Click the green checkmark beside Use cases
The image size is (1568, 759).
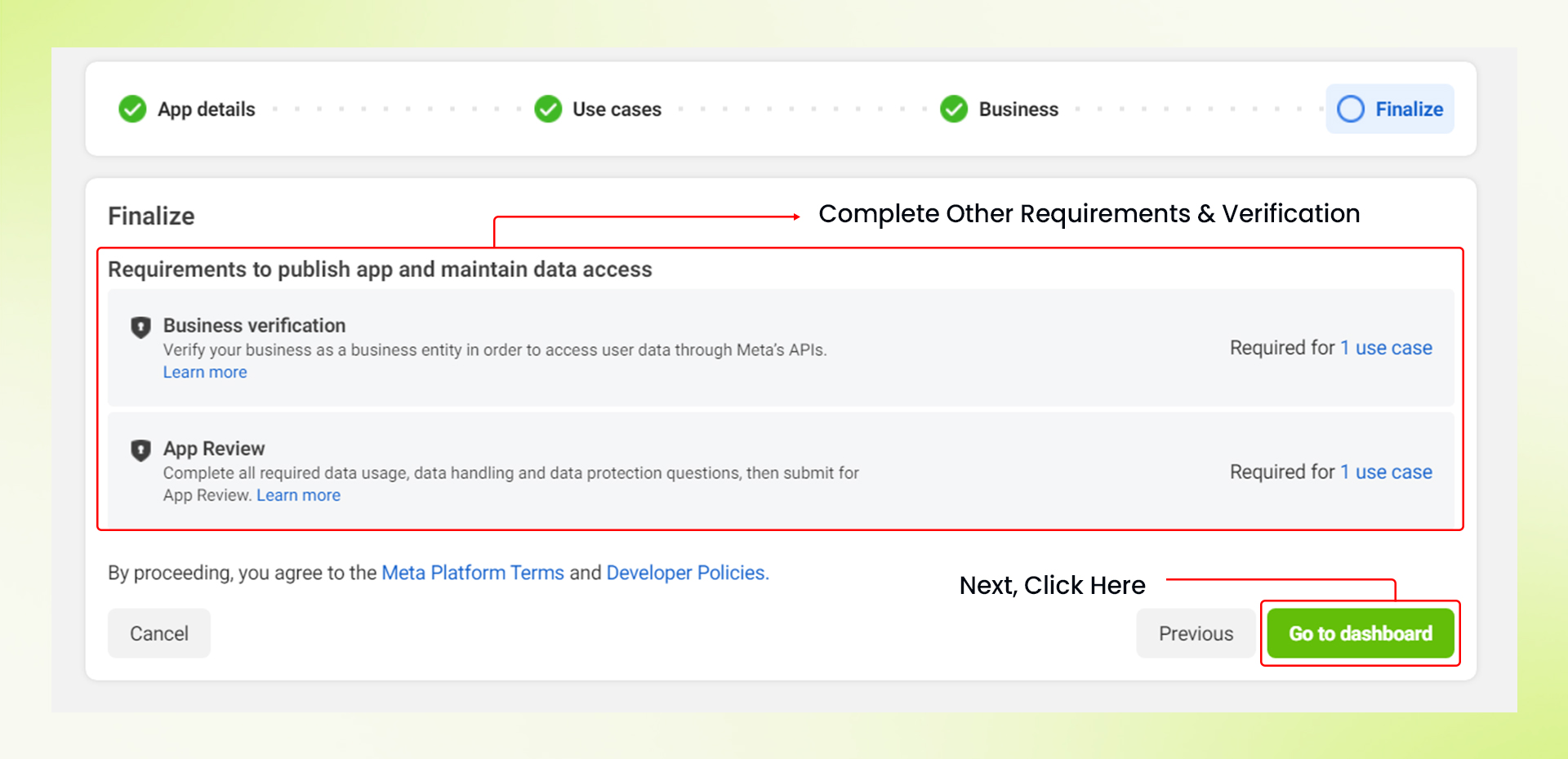click(x=548, y=109)
